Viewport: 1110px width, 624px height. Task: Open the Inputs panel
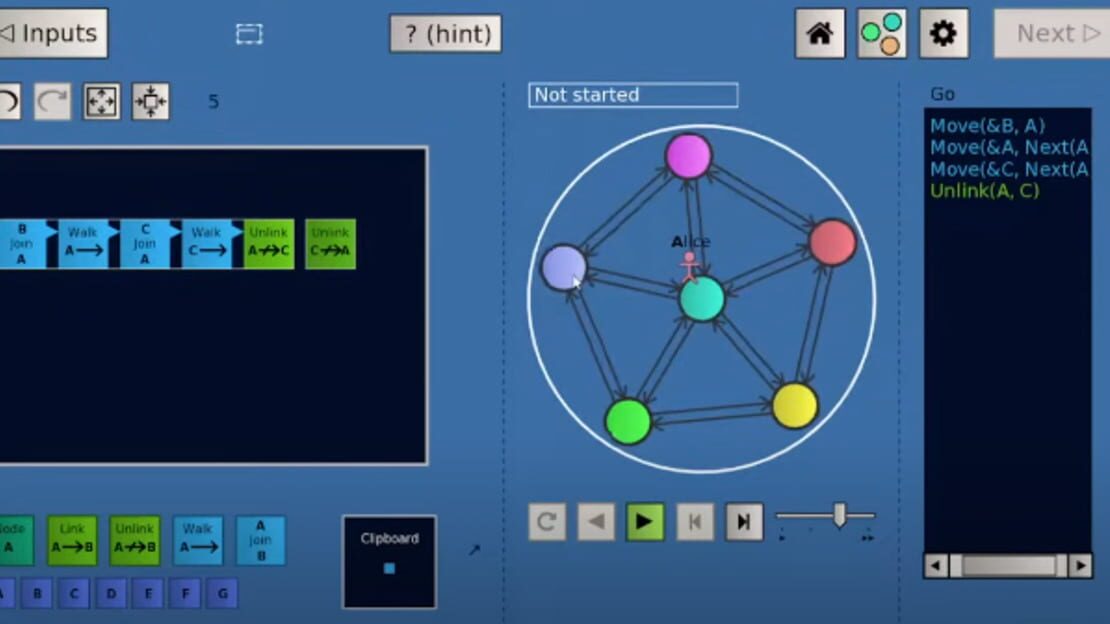tap(53, 33)
